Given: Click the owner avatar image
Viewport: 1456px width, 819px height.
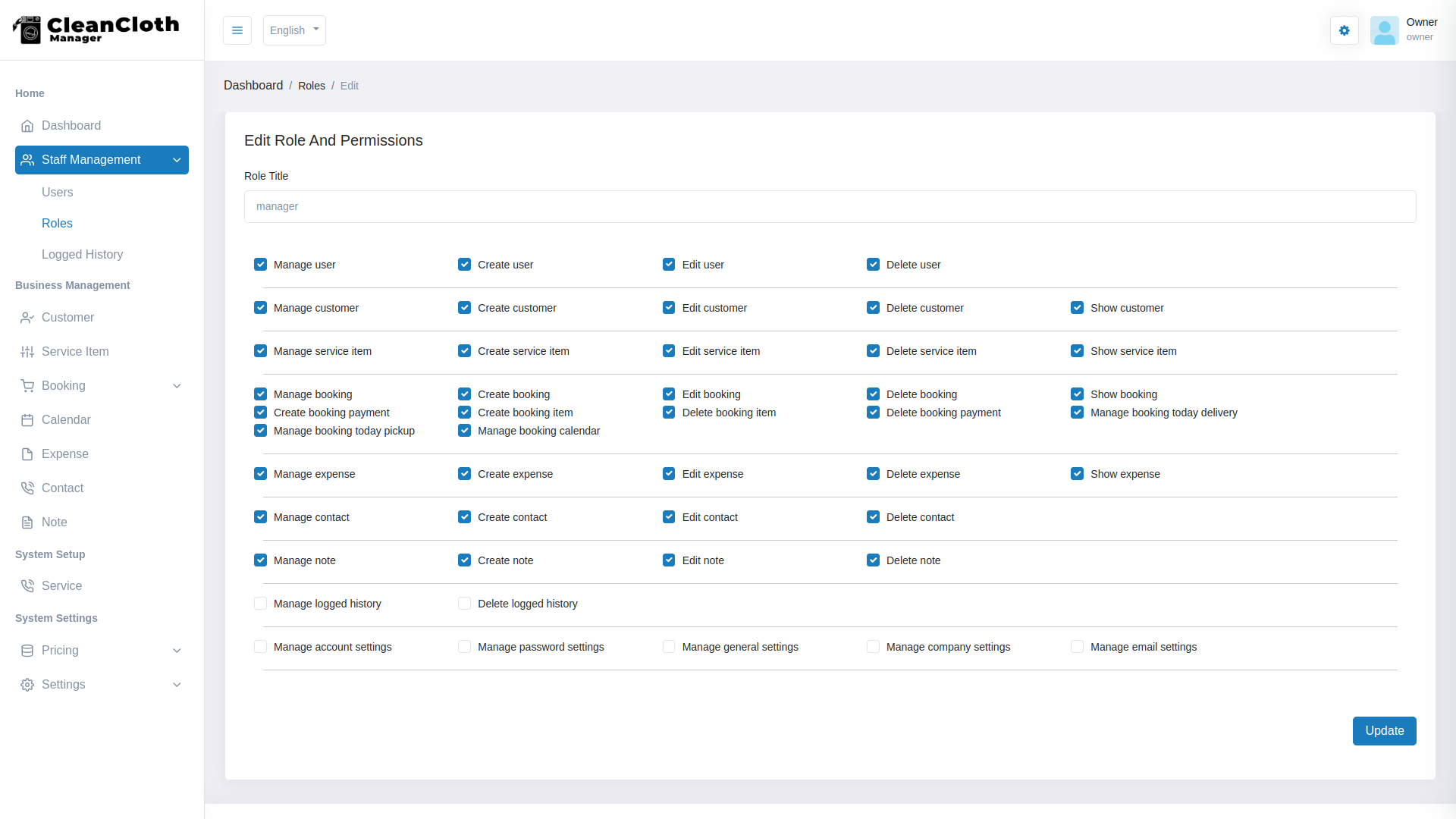Looking at the screenshot, I should (x=1384, y=30).
